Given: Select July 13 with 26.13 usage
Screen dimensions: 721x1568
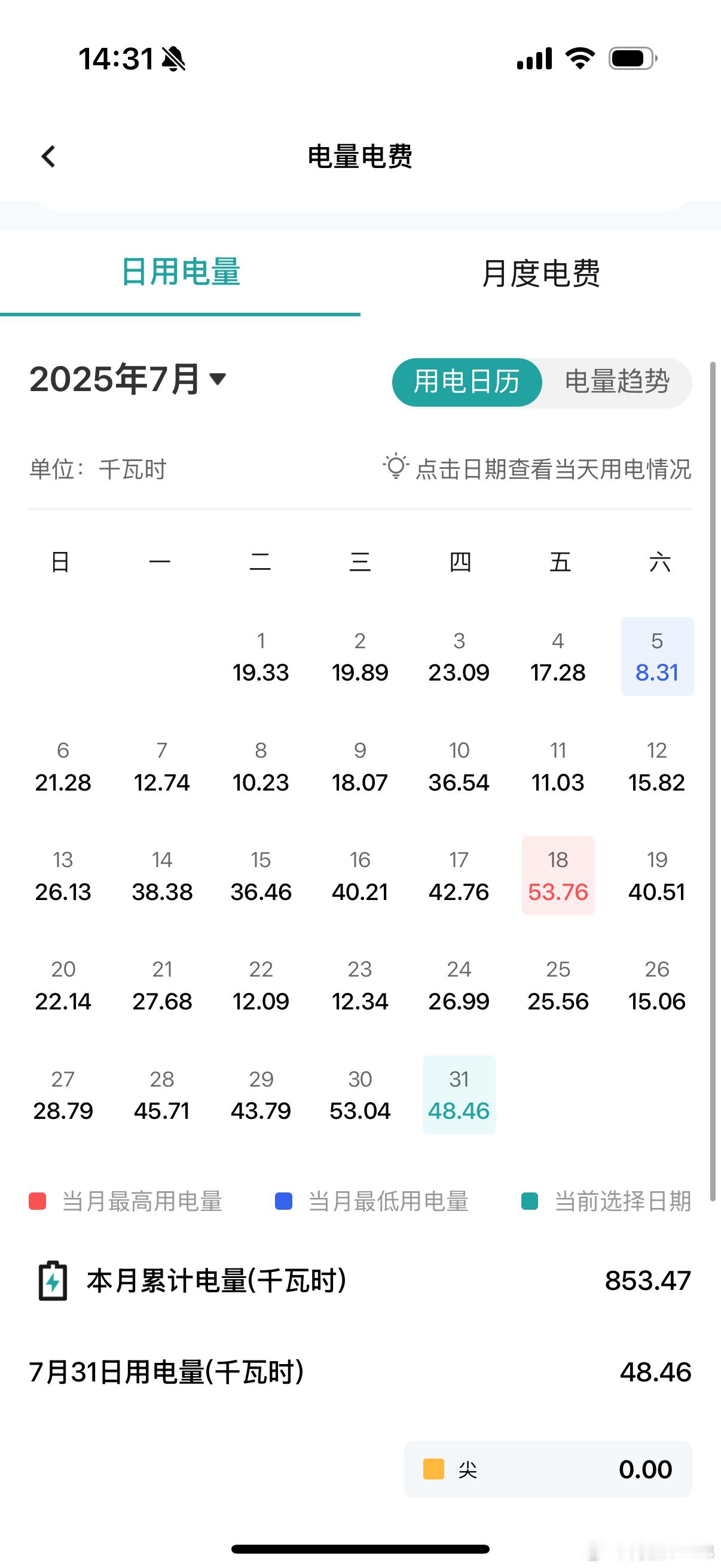Looking at the screenshot, I should 63,876.
